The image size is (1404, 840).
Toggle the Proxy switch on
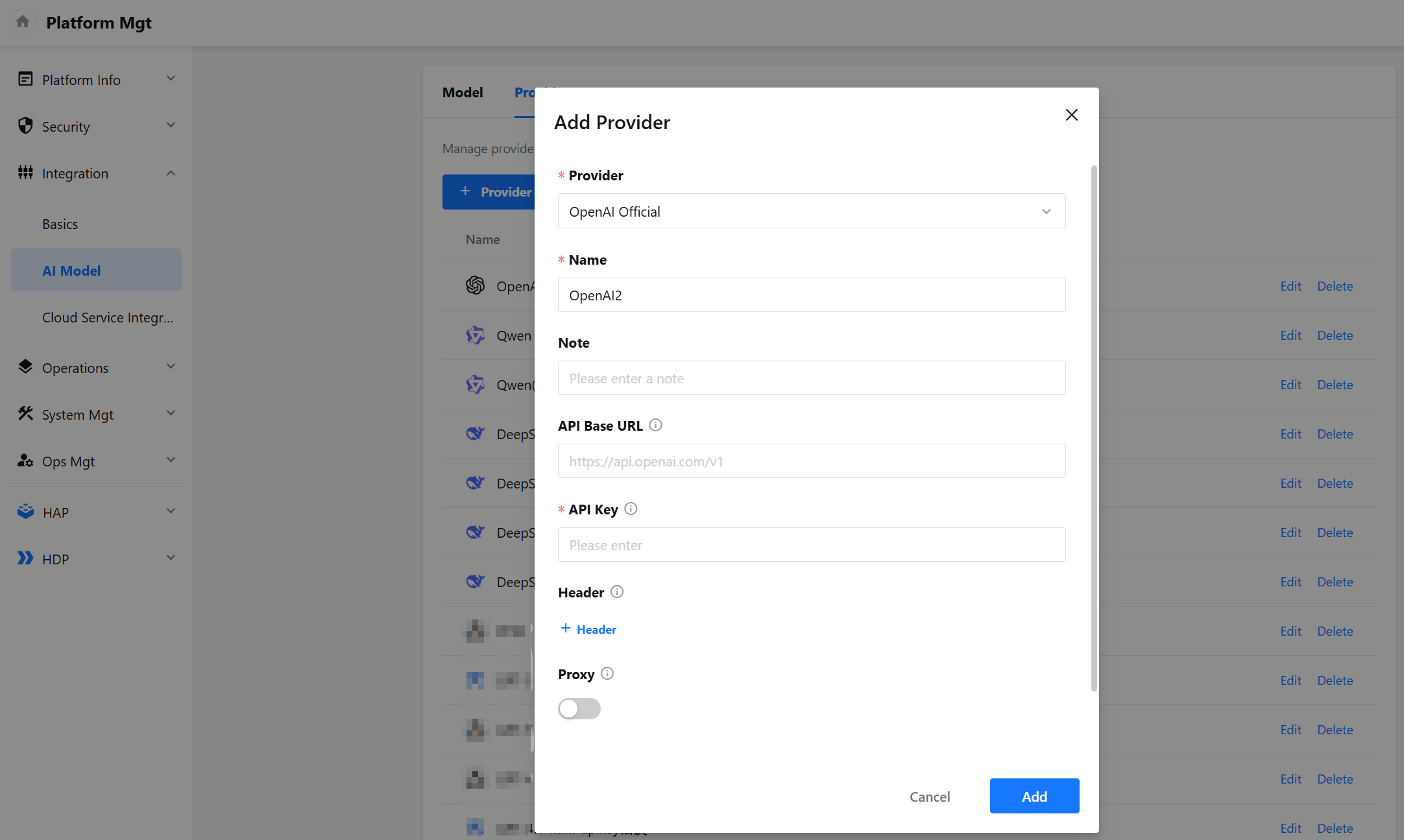[579, 708]
